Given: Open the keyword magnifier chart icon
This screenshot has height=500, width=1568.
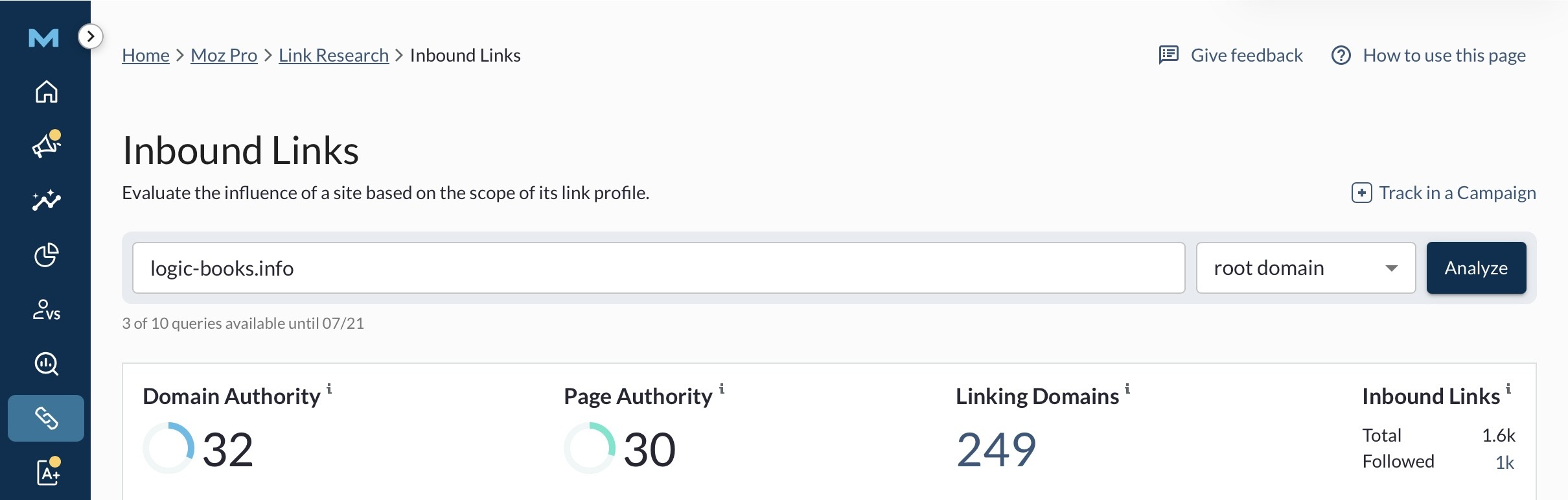Looking at the screenshot, I should coord(46,364).
